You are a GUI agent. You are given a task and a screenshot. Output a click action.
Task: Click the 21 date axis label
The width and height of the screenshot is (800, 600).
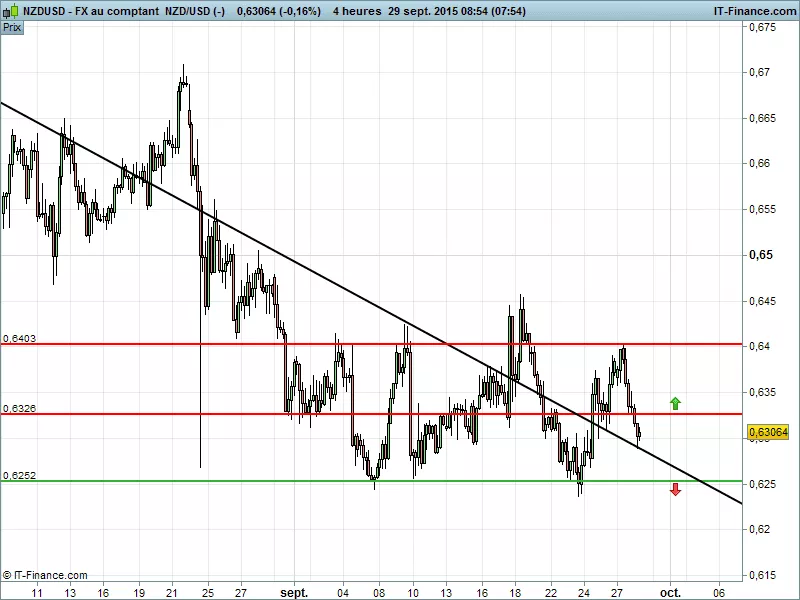[172, 593]
